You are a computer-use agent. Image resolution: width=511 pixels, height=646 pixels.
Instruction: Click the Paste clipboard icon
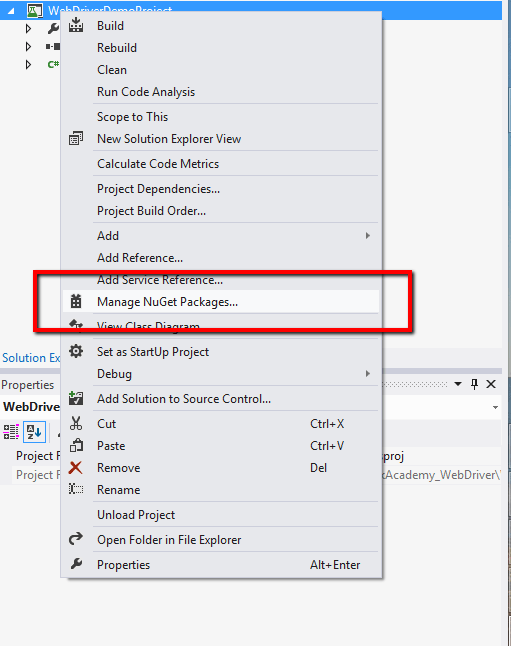coord(76,445)
